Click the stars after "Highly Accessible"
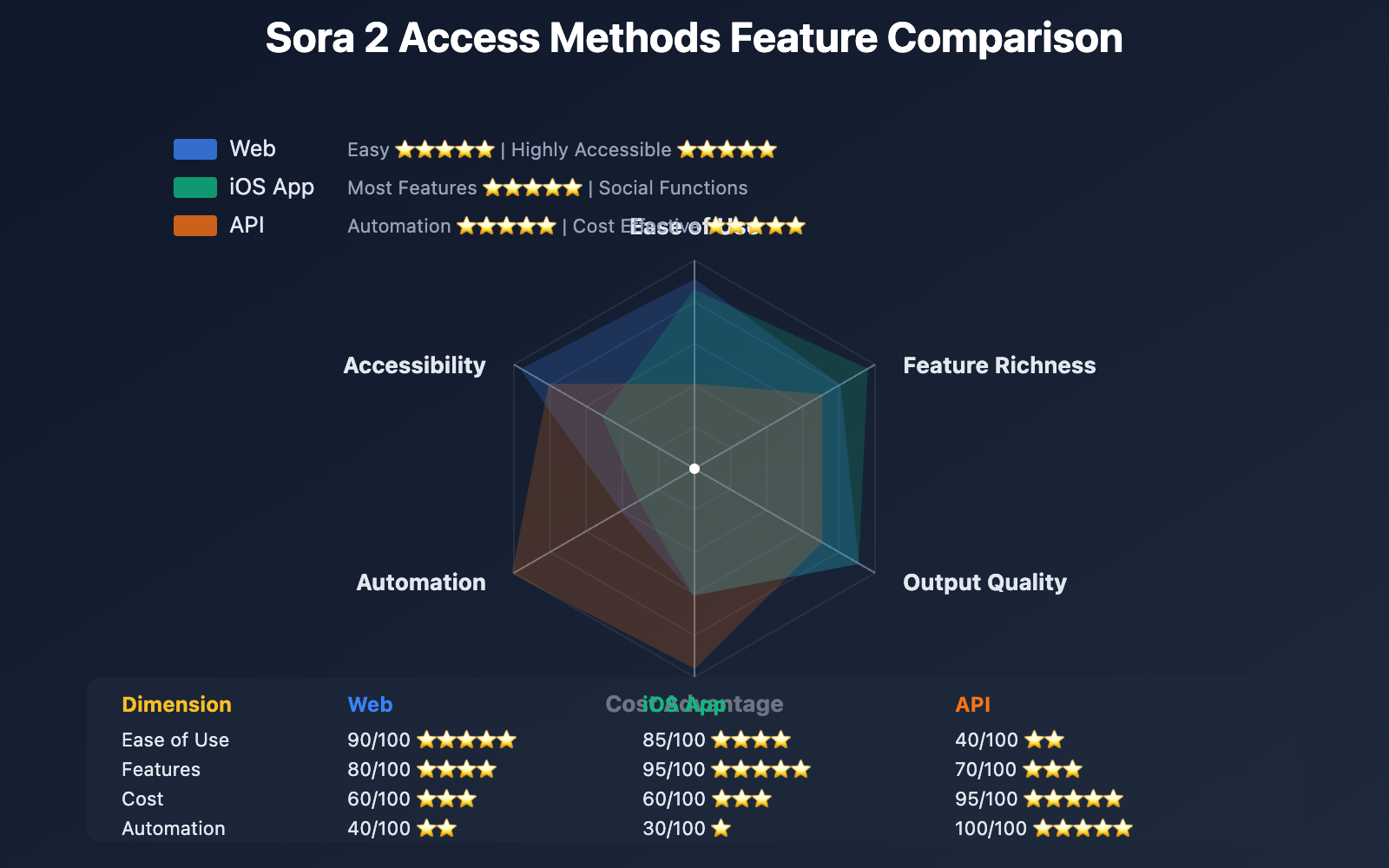Viewport: 1389px width, 868px height. coord(727,149)
